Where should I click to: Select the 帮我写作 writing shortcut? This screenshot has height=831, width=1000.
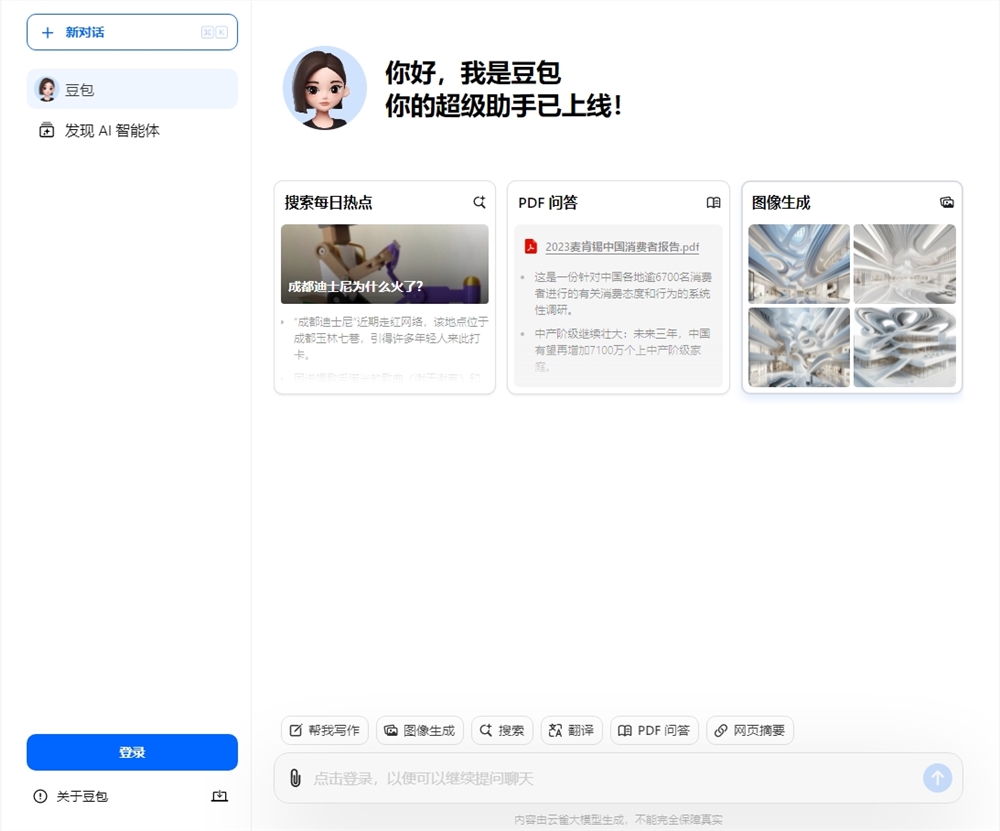[324, 730]
